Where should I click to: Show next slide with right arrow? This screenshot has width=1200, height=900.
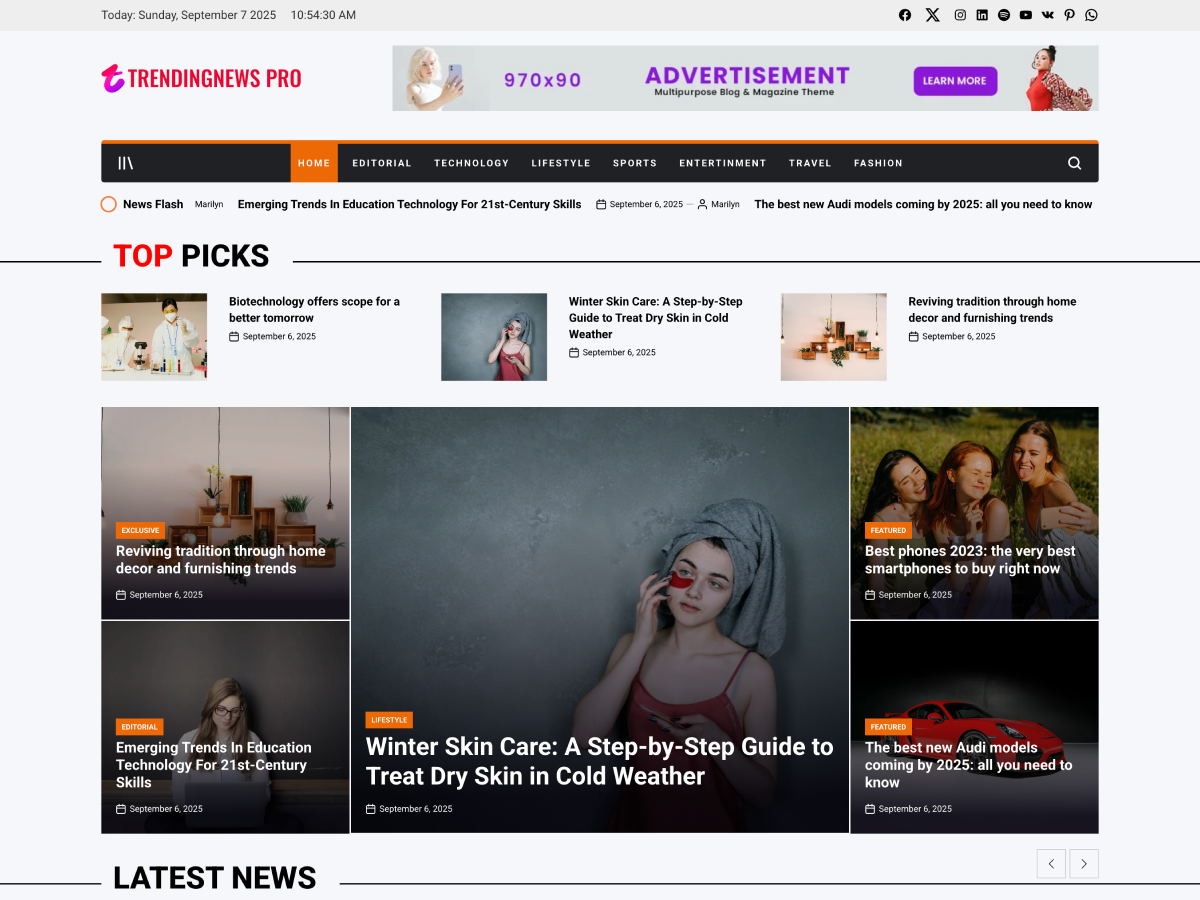[1084, 864]
